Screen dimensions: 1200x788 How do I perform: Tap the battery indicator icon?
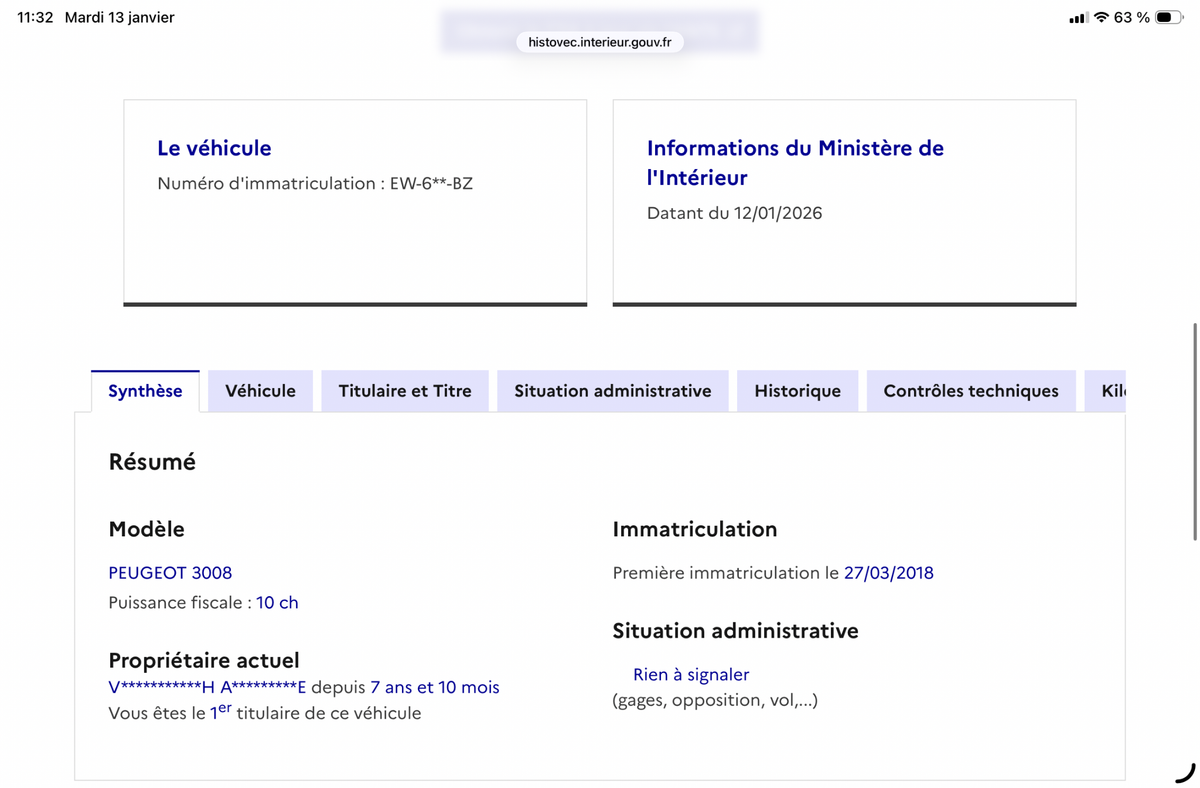1168,18
